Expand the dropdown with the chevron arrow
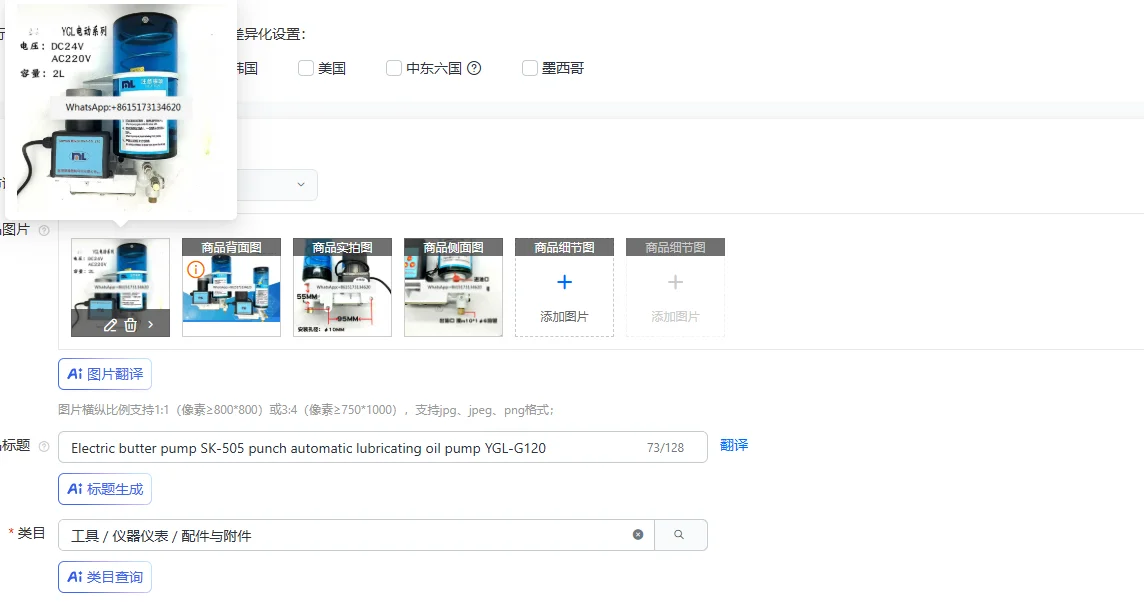This screenshot has height=615, width=1144. tap(301, 185)
